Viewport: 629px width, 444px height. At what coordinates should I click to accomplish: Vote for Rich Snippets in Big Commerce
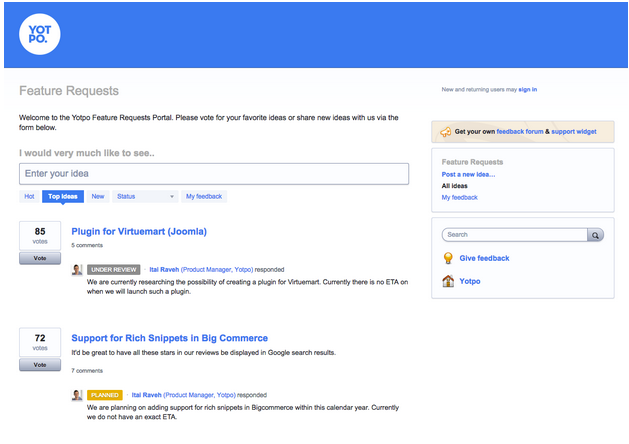coord(40,365)
